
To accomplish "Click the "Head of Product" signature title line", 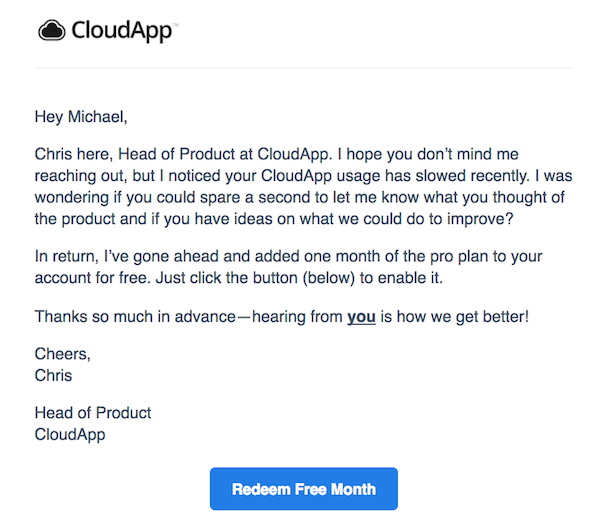I will pos(93,413).
